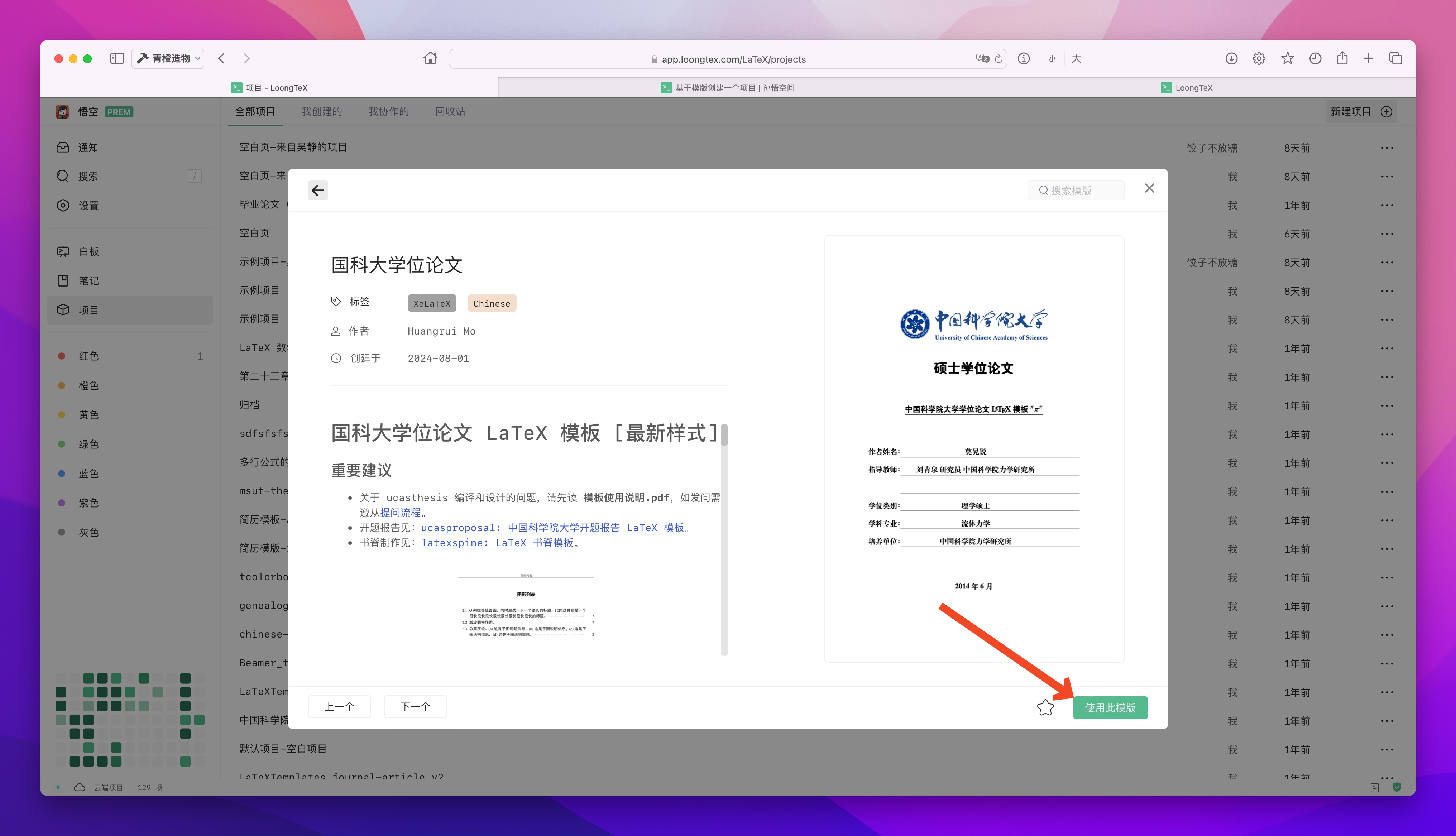The image size is (1456, 836).
Task: Click the translate icon in the address bar
Action: coord(982,58)
